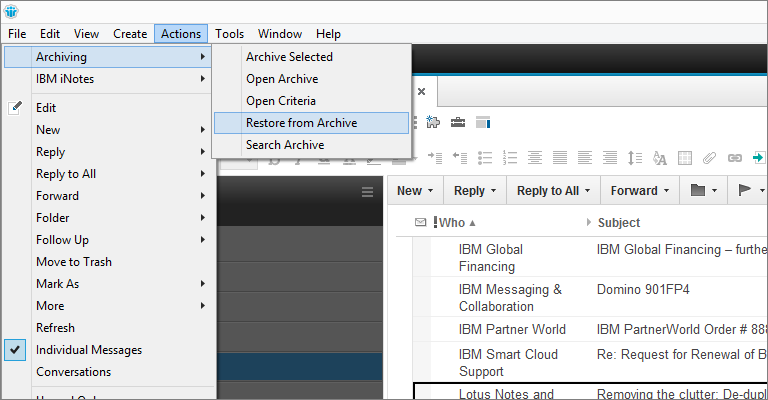Select the IBM Partner World email row

click(590, 329)
